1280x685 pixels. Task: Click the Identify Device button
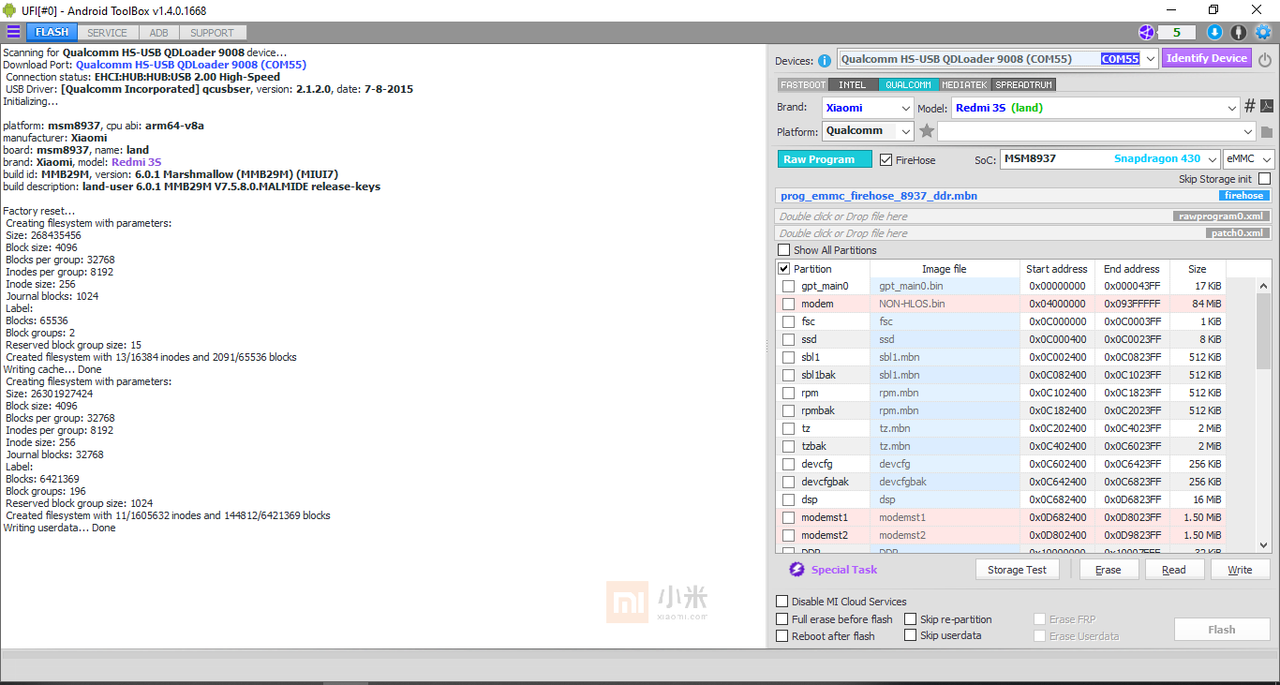[1207, 59]
